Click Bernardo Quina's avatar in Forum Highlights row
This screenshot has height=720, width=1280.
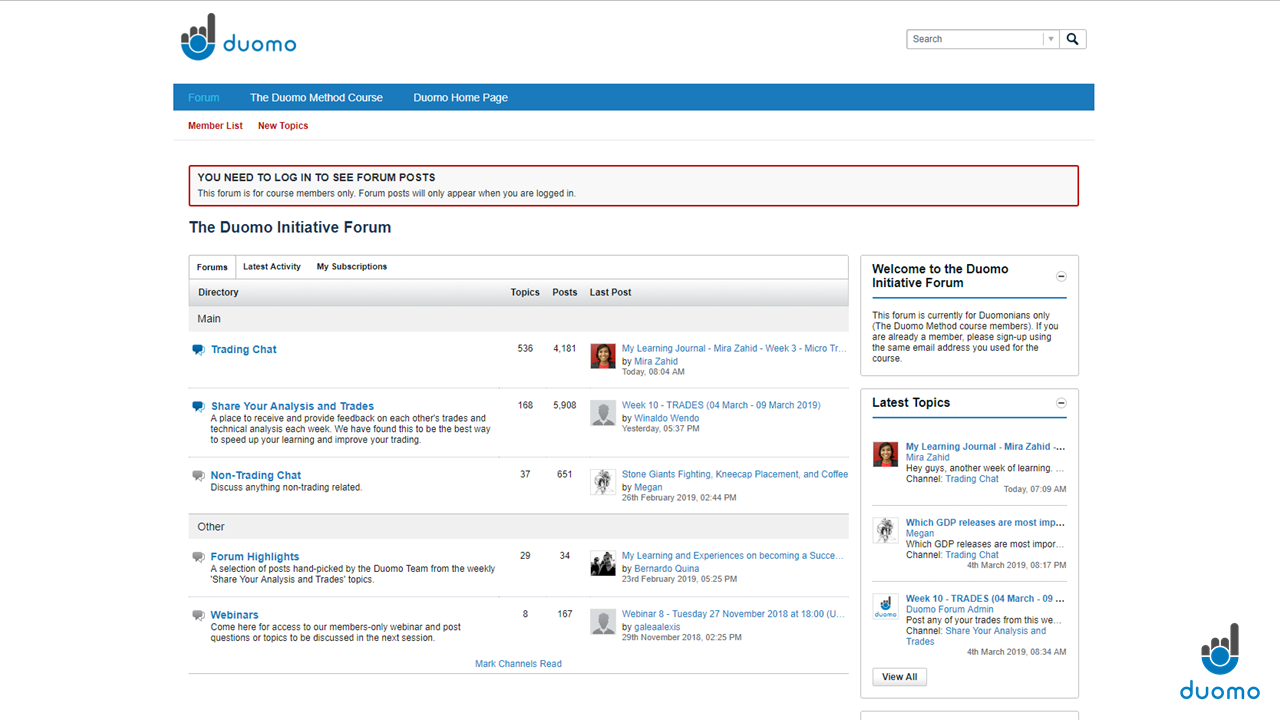(603, 563)
